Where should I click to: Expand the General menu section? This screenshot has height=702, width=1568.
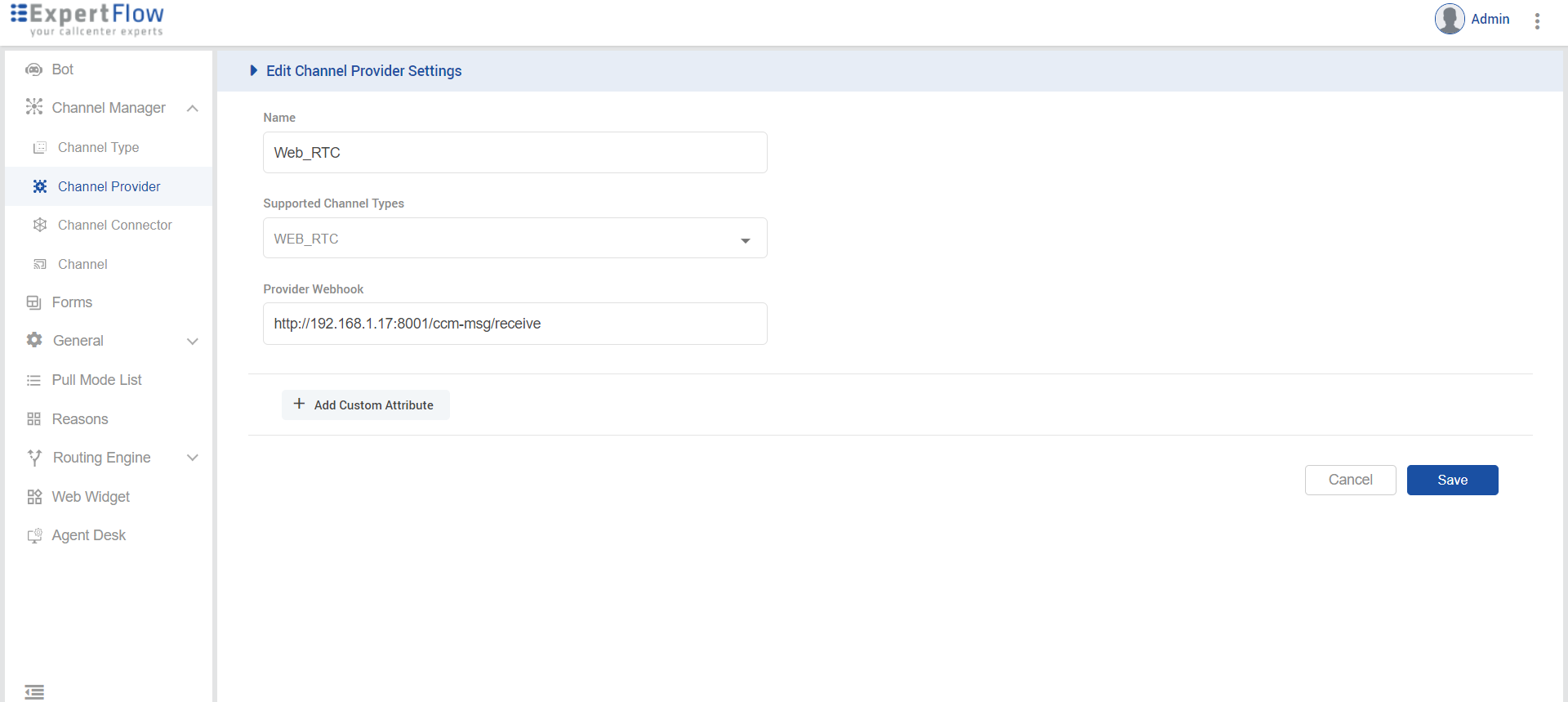pyautogui.click(x=193, y=342)
